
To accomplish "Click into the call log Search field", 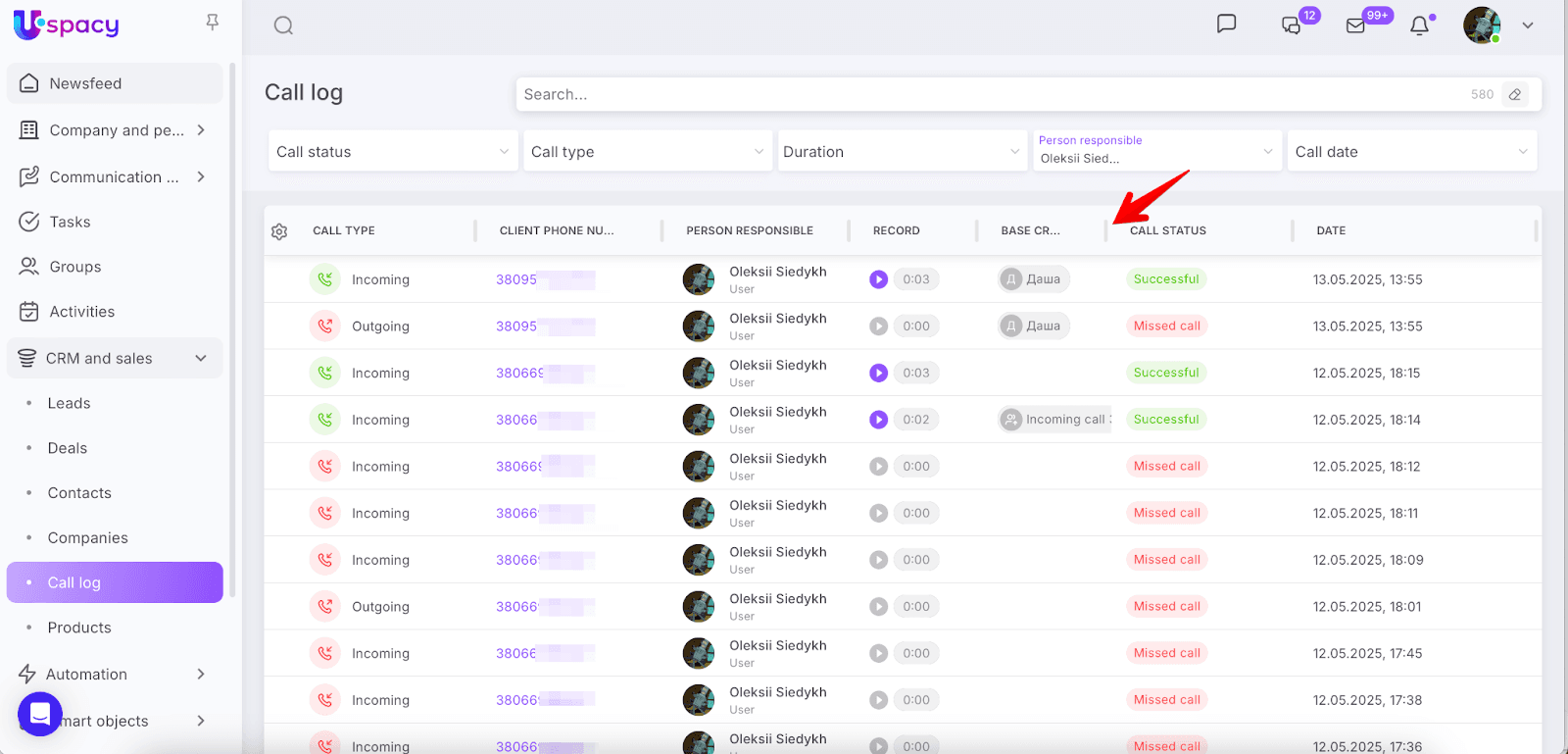I will tap(990, 95).
